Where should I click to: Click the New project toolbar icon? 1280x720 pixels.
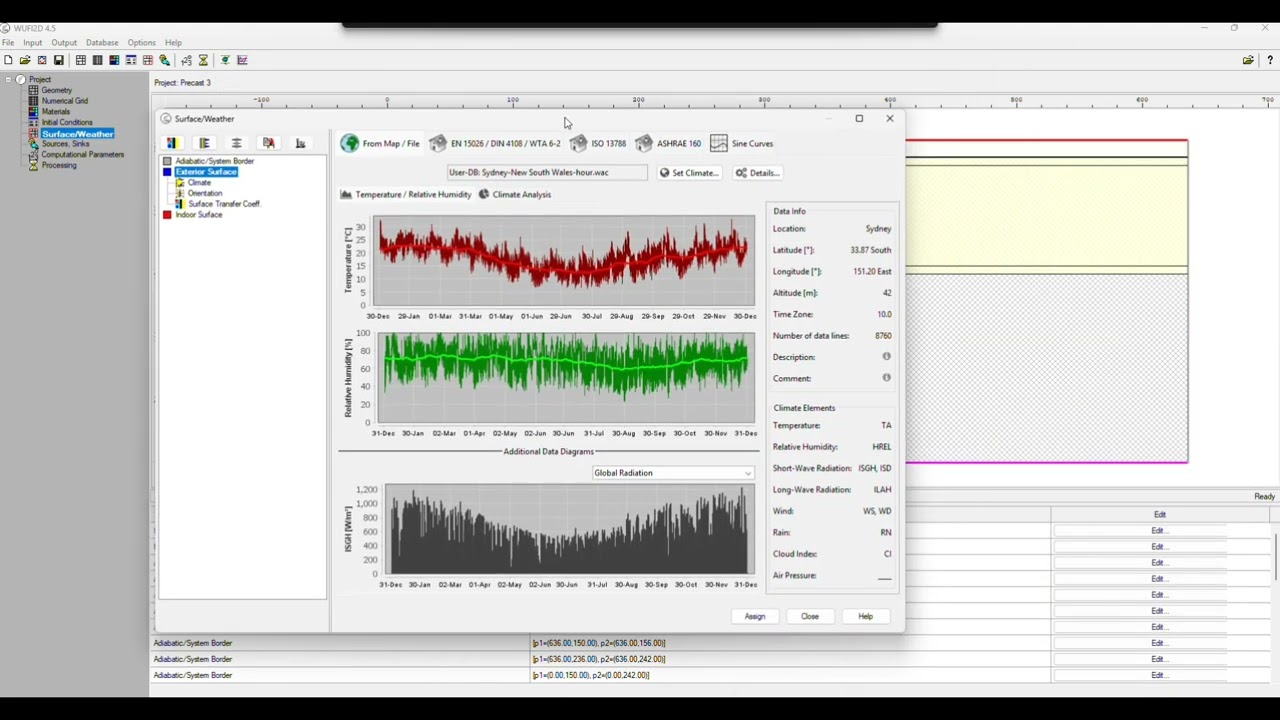point(8,60)
